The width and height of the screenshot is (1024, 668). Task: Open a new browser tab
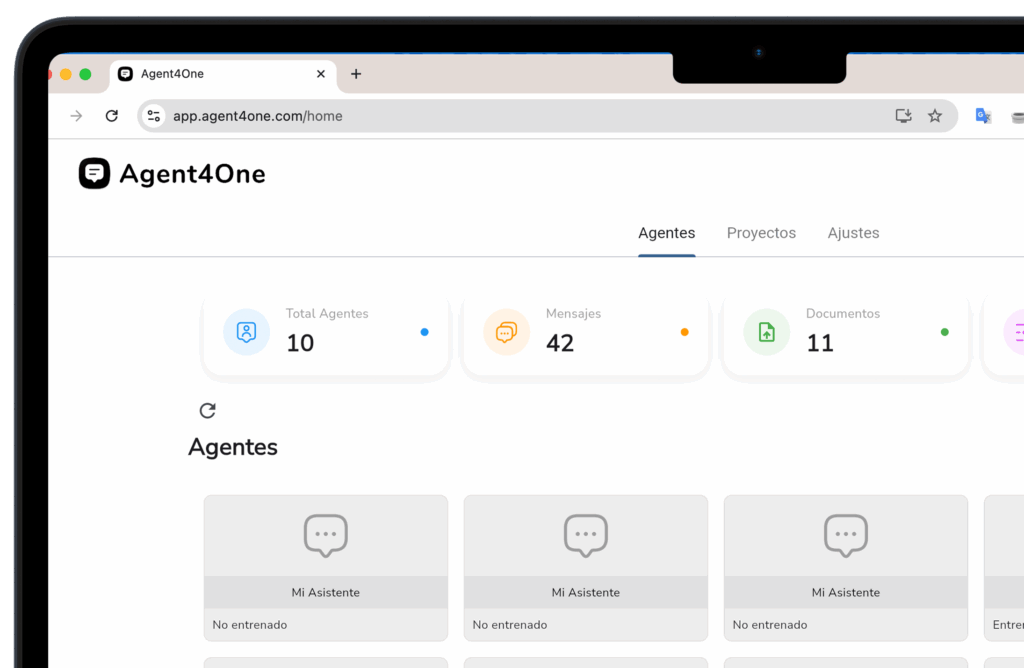pos(356,74)
